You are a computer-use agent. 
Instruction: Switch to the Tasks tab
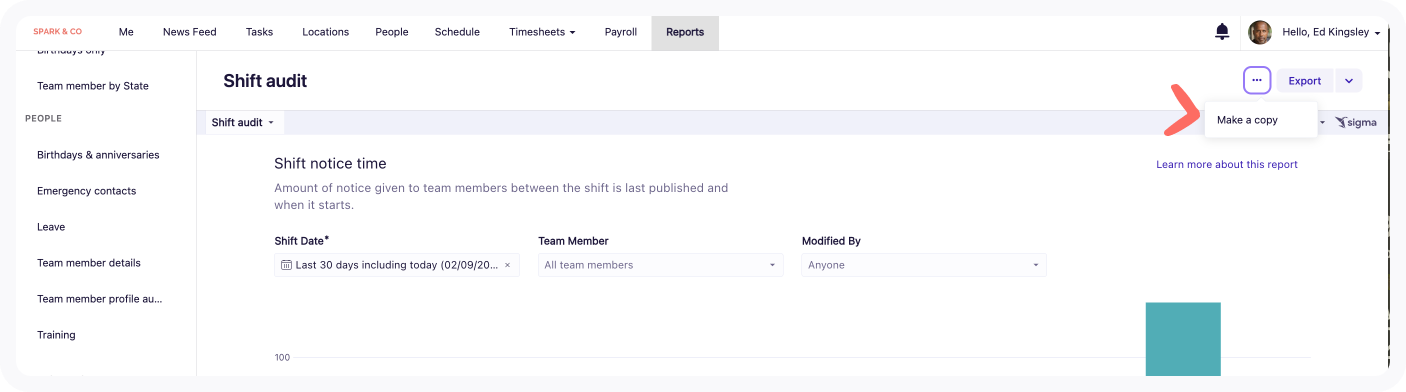[x=259, y=32]
